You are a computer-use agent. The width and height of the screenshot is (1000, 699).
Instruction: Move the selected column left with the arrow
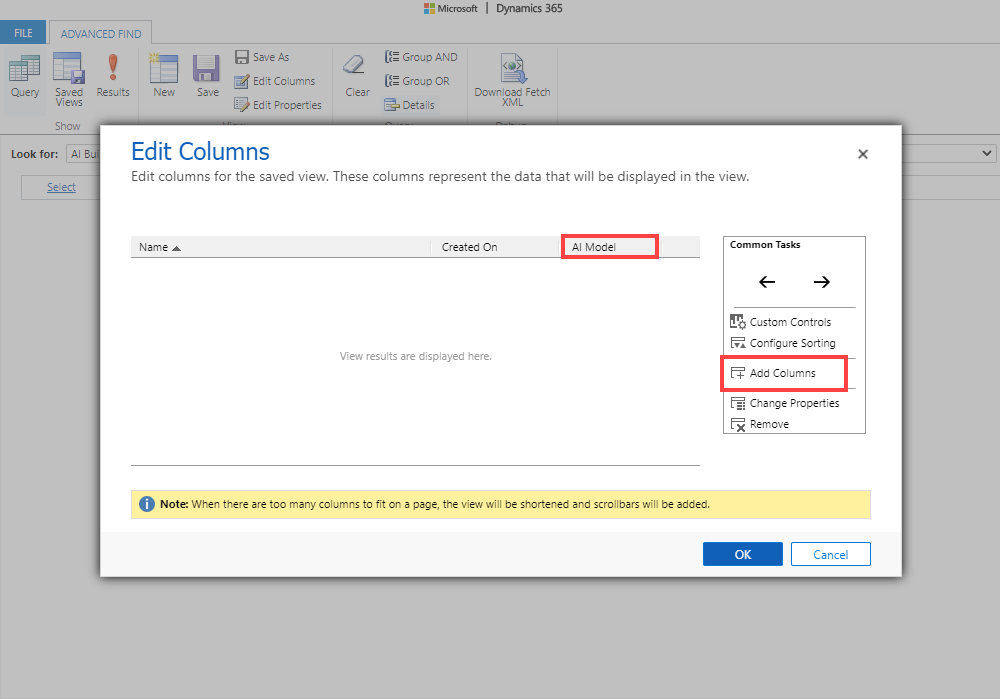766,282
